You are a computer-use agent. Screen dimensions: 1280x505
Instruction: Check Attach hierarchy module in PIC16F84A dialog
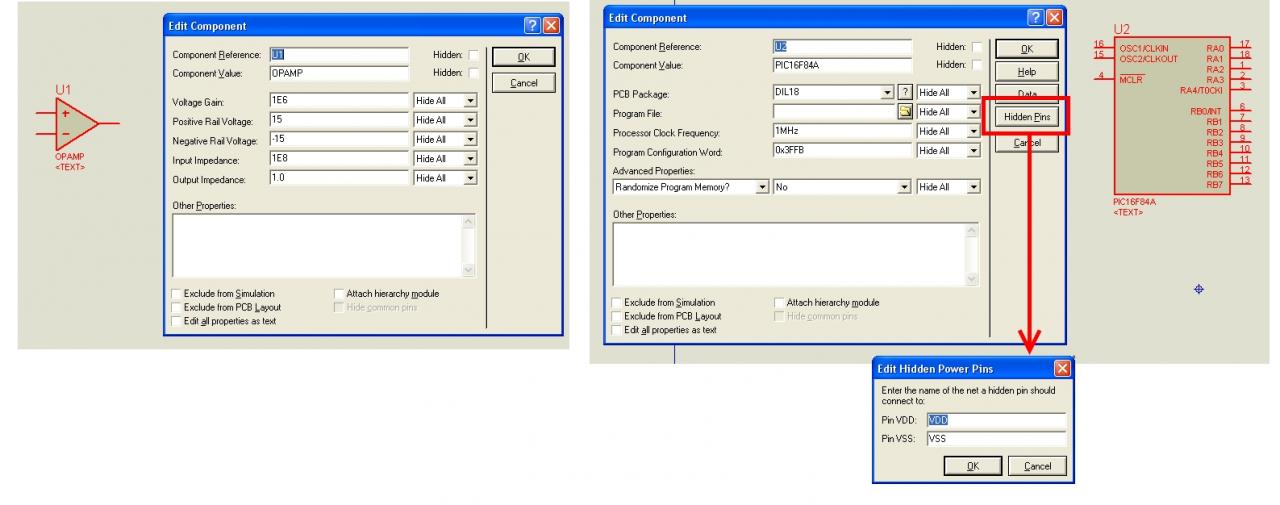click(779, 302)
